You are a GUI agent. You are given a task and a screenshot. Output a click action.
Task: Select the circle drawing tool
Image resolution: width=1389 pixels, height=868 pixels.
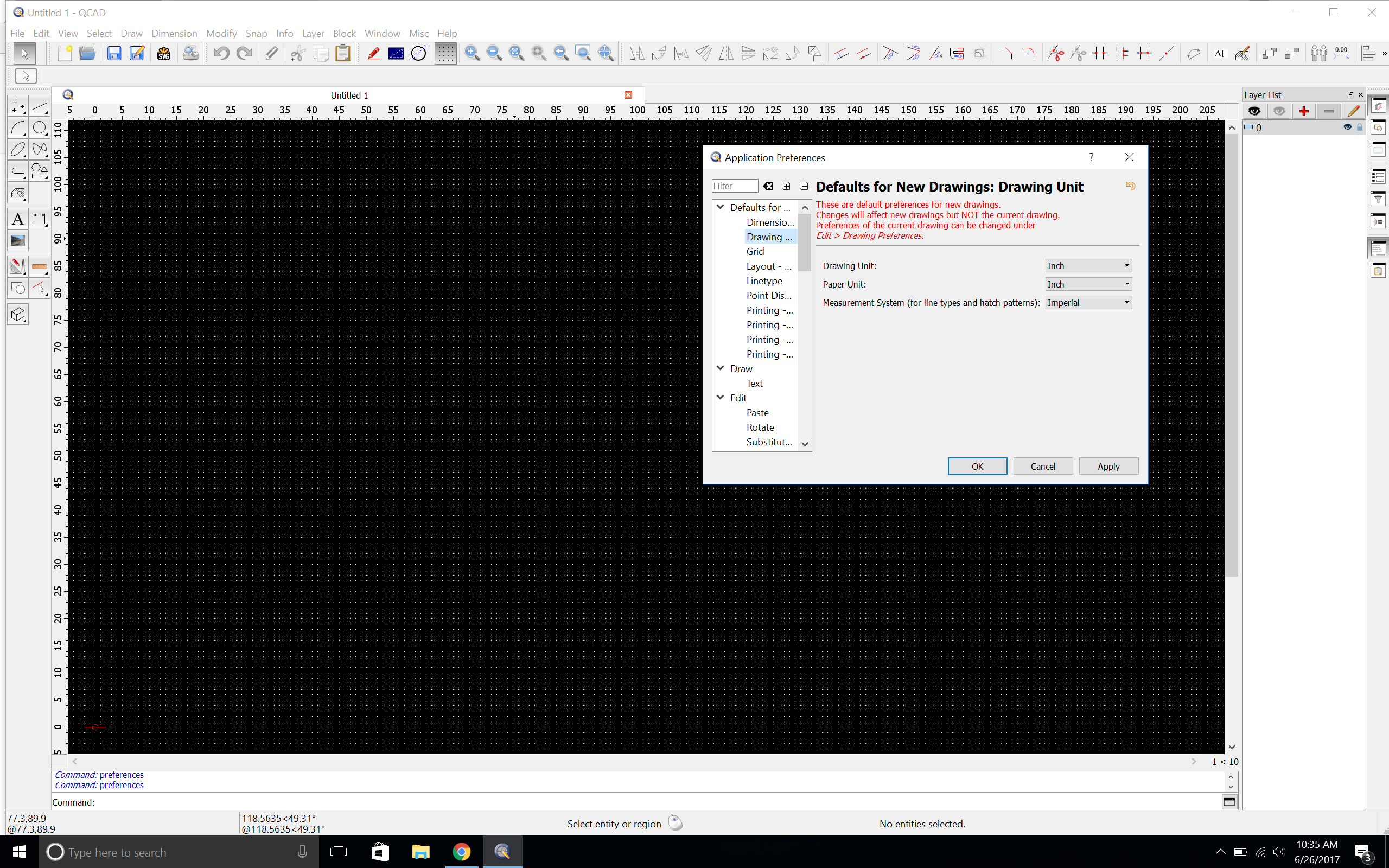click(40, 127)
